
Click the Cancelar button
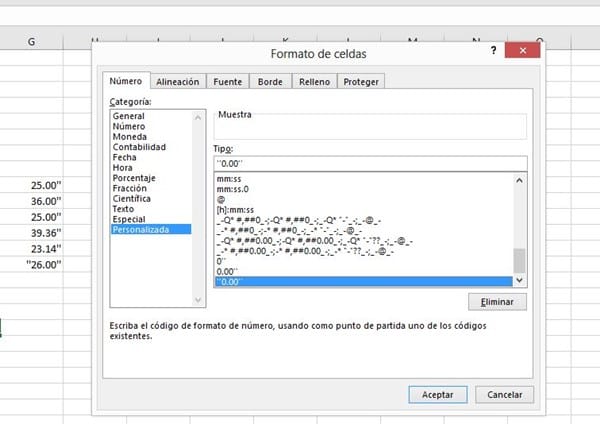click(x=504, y=394)
